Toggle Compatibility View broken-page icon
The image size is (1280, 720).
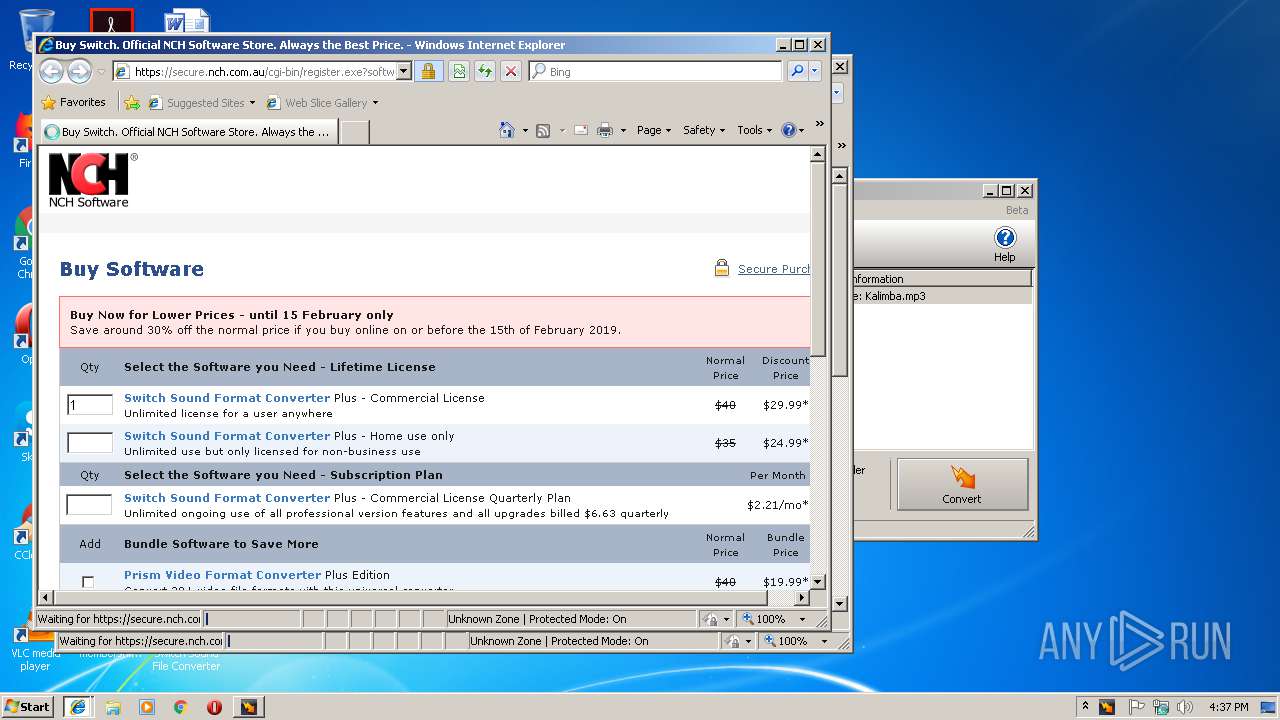pyautogui.click(x=458, y=71)
